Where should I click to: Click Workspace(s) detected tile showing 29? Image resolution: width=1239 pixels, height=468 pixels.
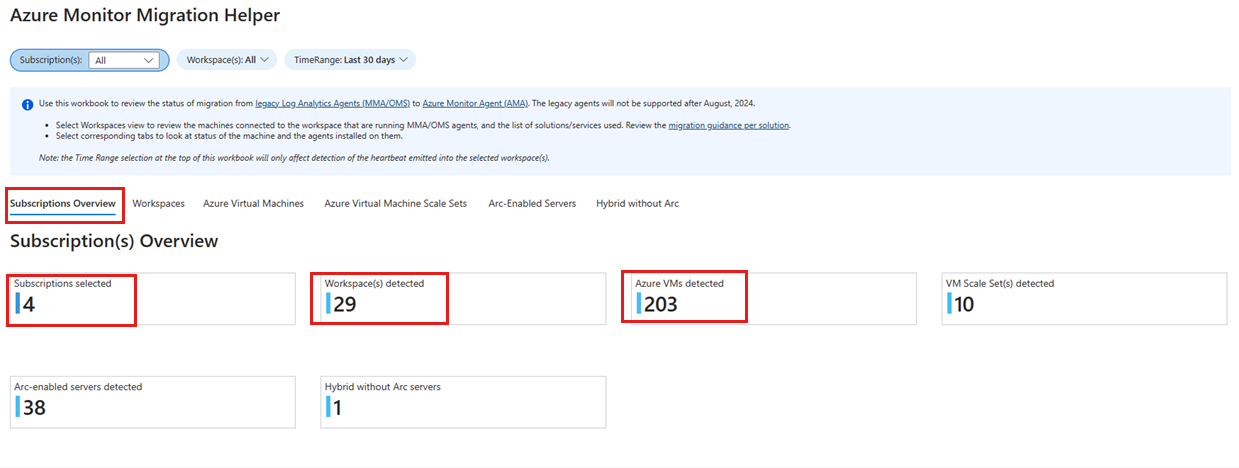tap(463, 298)
